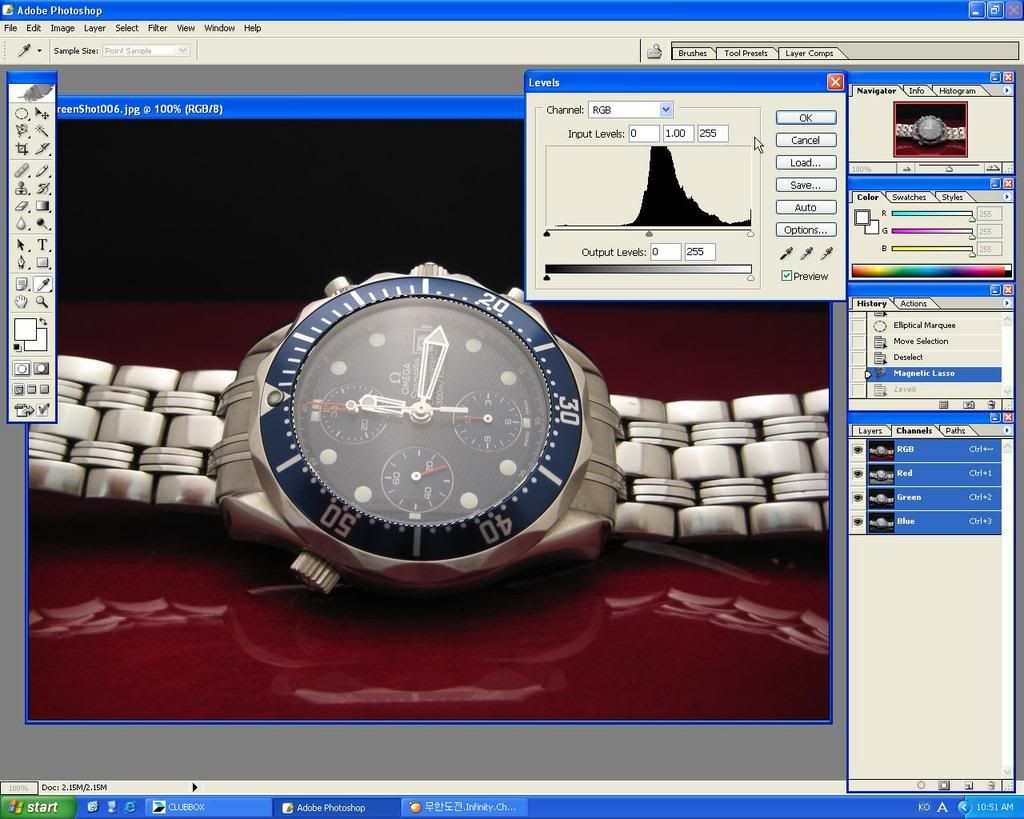Select the Notes tool
The width and height of the screenshot is (1024, 819).
tap(22, 284)
